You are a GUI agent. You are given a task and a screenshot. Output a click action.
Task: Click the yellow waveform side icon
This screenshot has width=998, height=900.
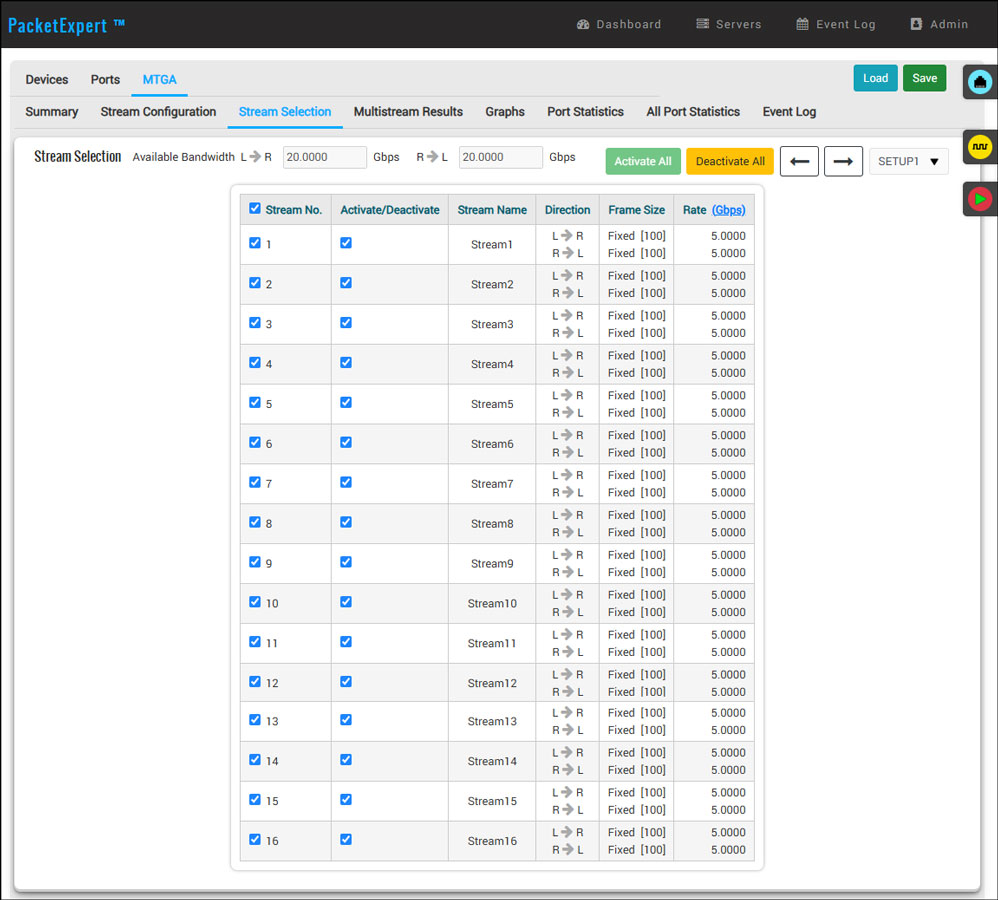pos(980,147)
